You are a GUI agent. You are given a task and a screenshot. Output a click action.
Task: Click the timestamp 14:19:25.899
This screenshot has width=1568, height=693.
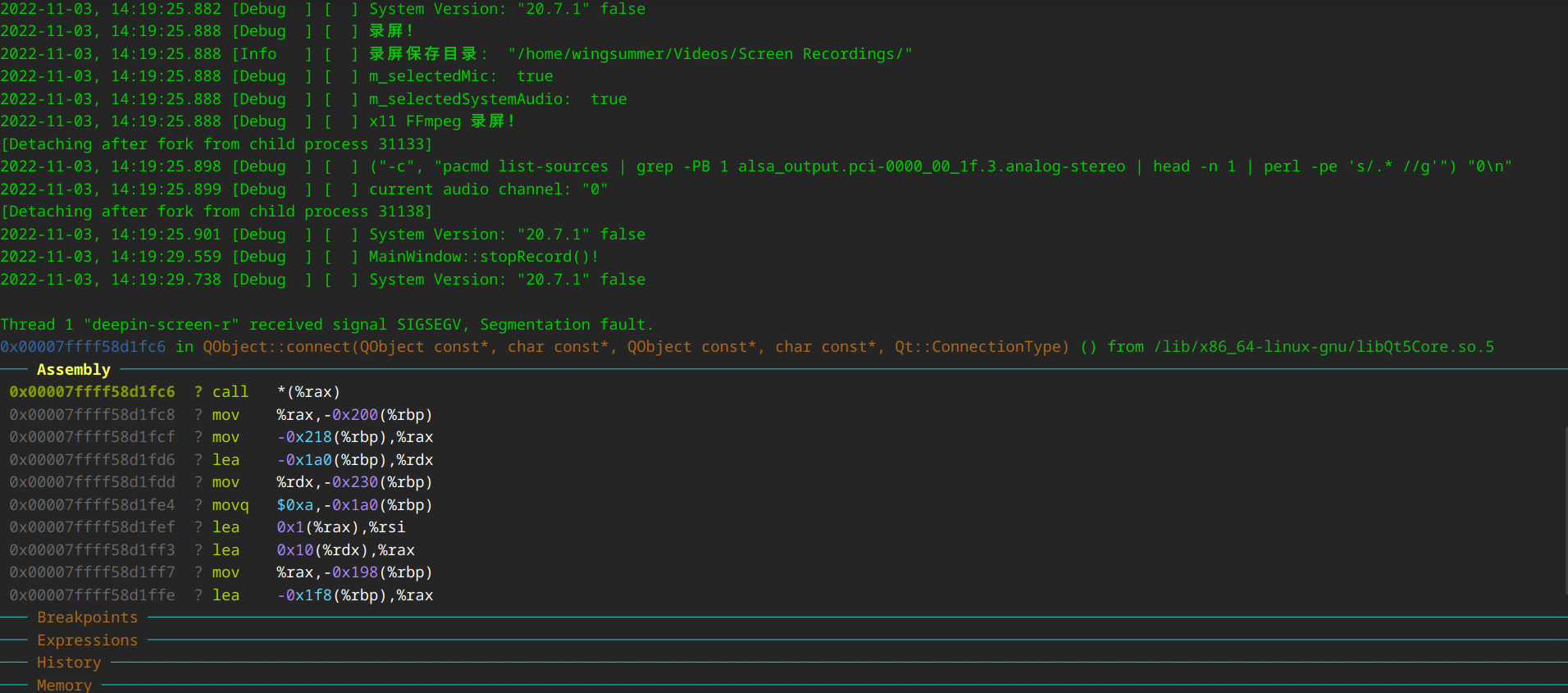(166, 189)
